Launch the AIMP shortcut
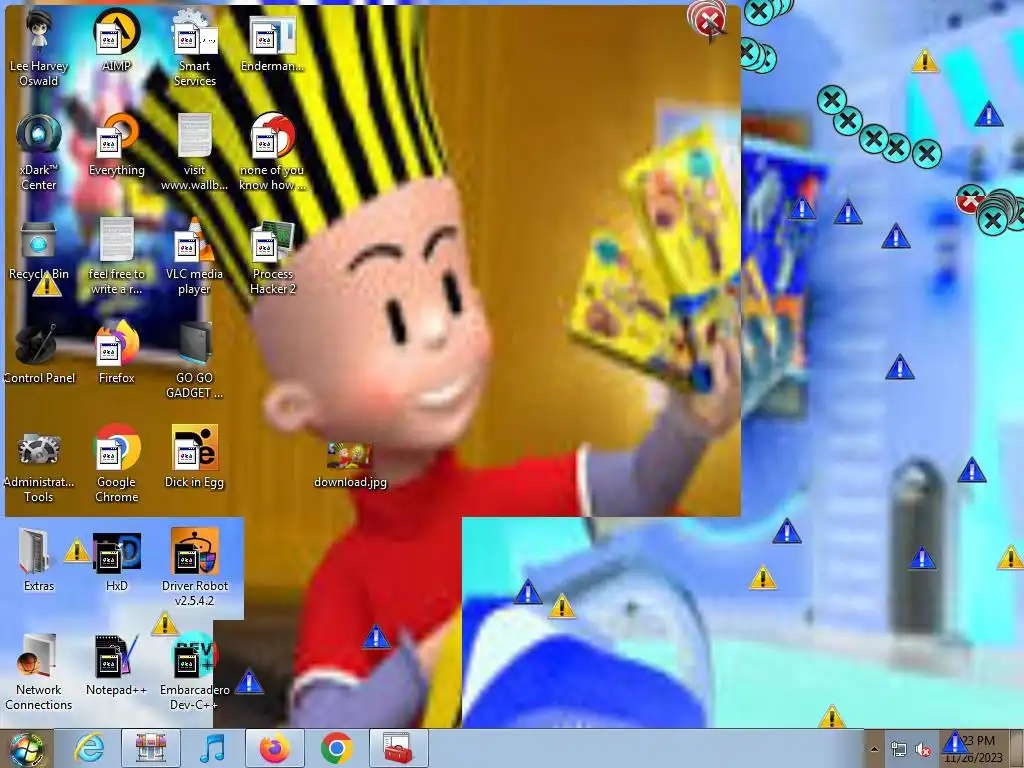This screenshot has width=1024, height=768. 116,40
